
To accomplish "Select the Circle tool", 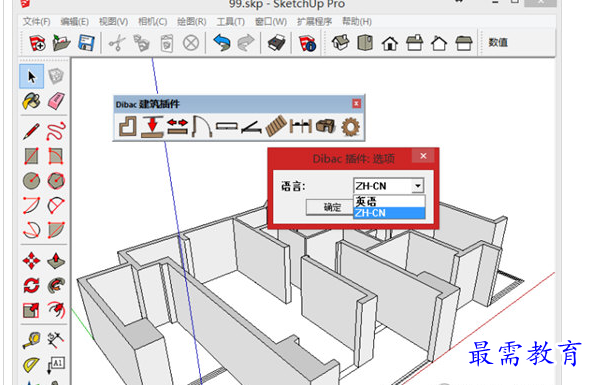I will click(x=32, y=181).
